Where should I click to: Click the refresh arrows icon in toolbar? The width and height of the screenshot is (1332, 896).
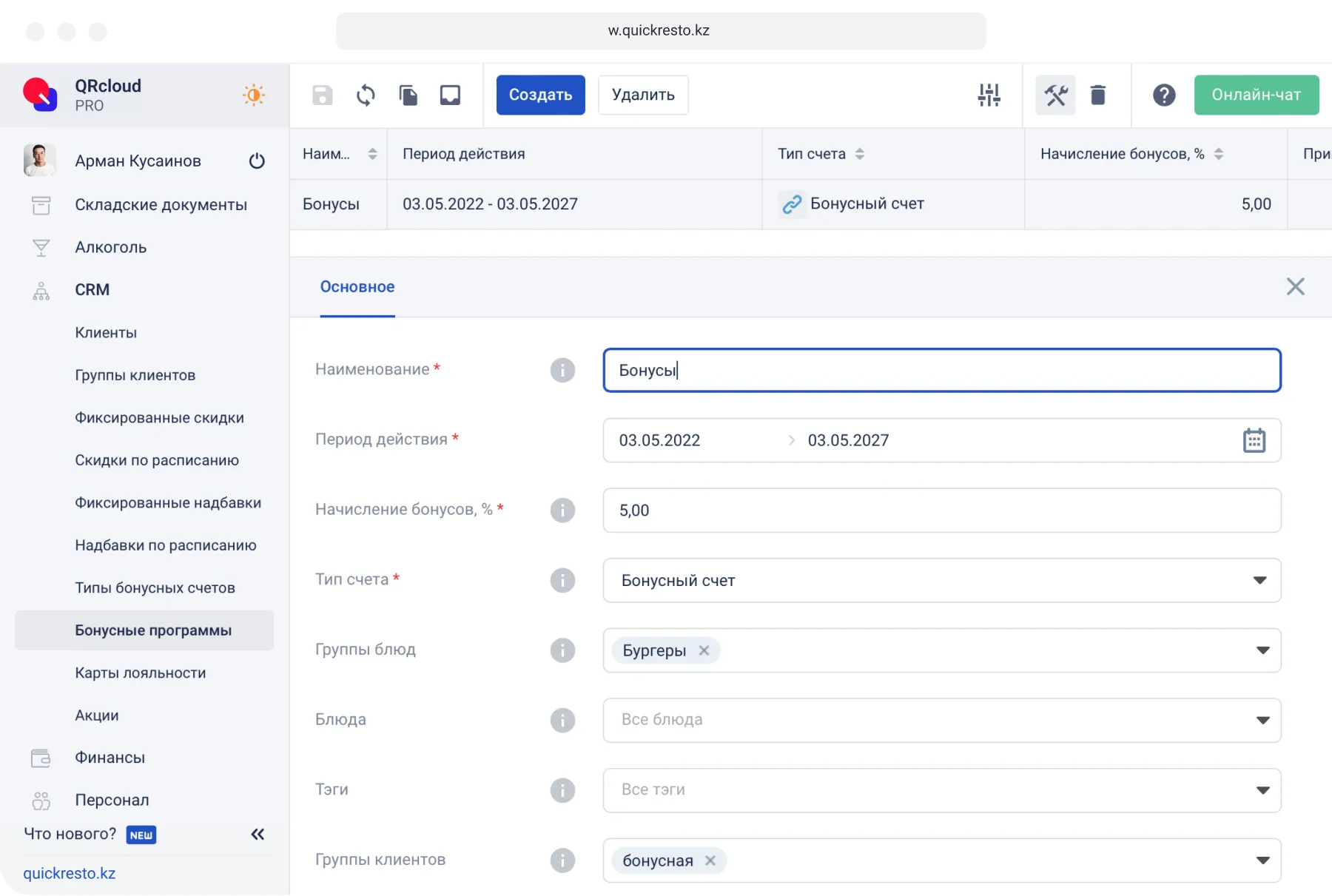tap(366, 95)
